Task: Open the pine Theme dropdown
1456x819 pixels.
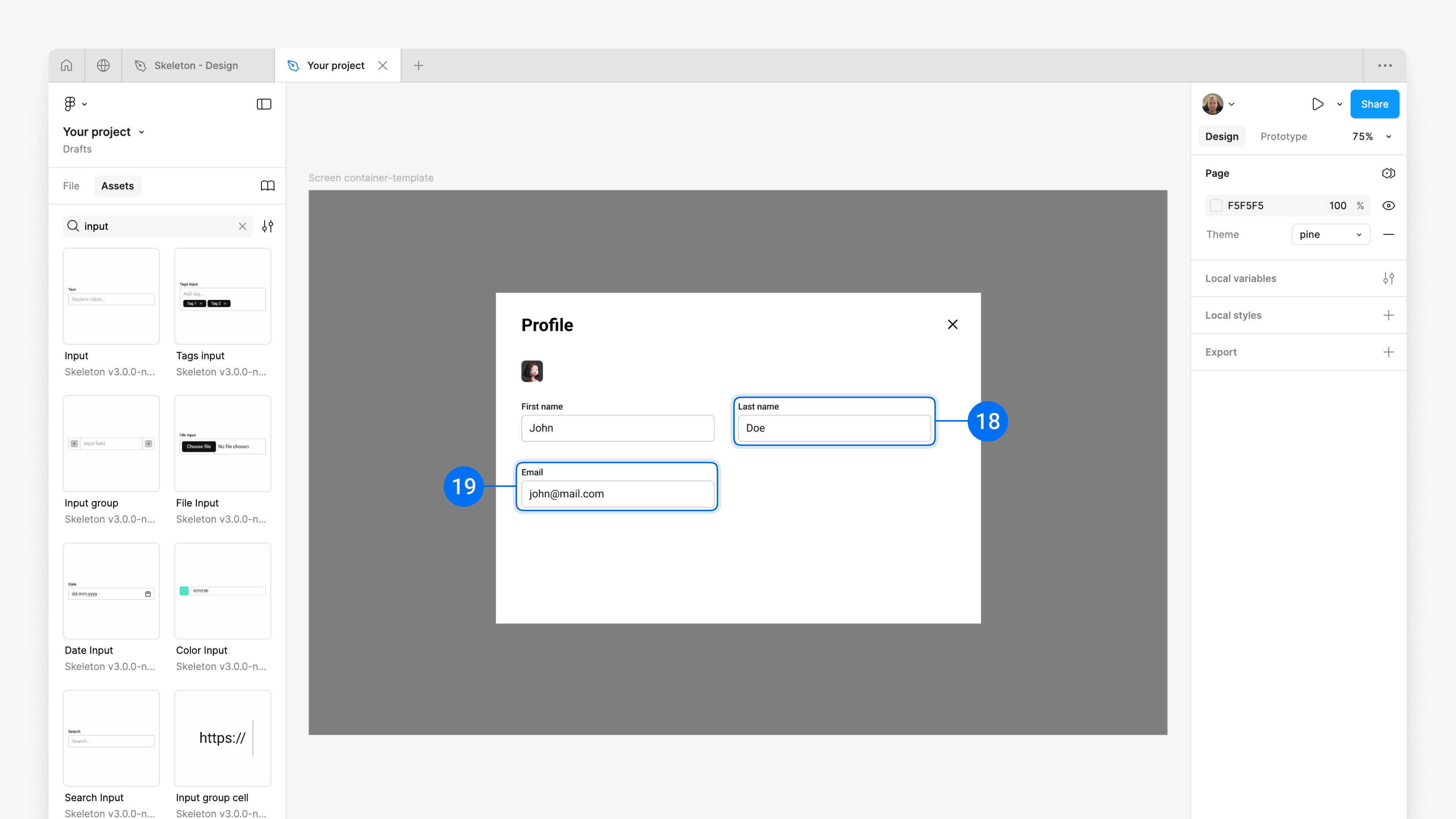Action: (x=1330, y=235)
